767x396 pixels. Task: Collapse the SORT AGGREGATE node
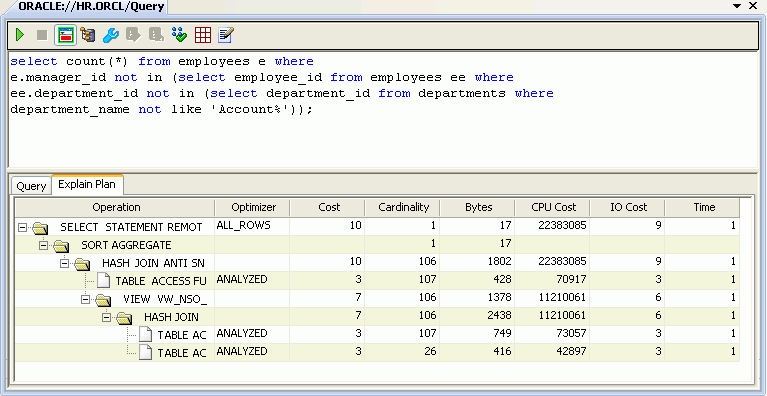(44, 245)
